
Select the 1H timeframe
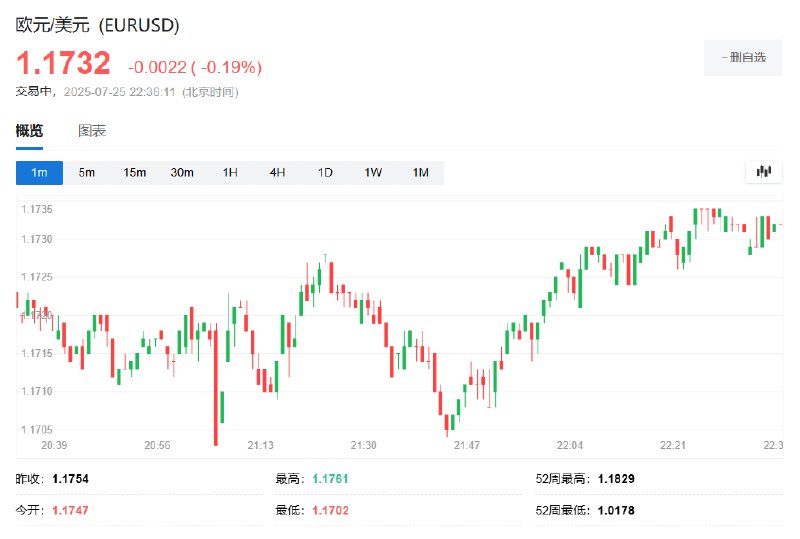click(x=230, y=173)
